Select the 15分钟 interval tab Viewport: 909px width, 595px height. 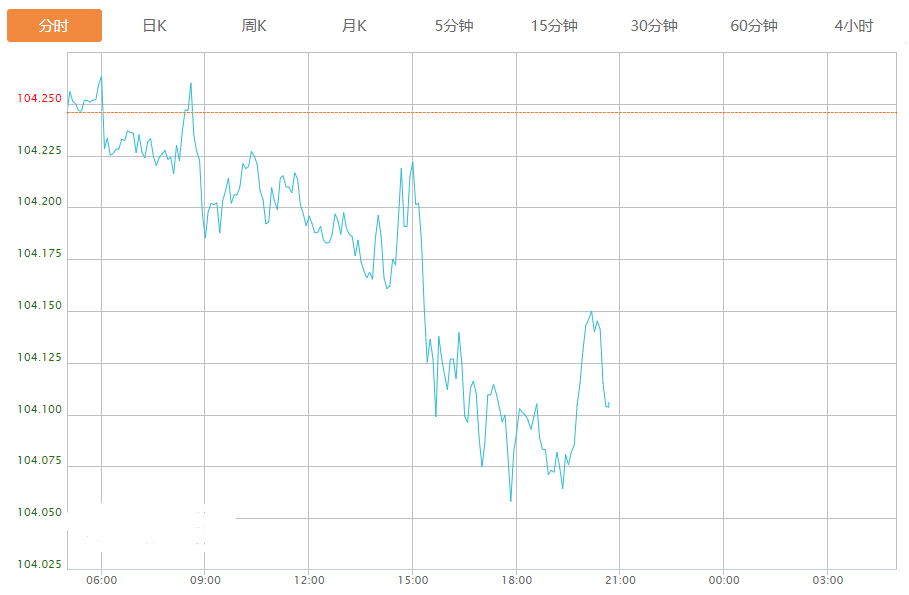pos(554,26)
